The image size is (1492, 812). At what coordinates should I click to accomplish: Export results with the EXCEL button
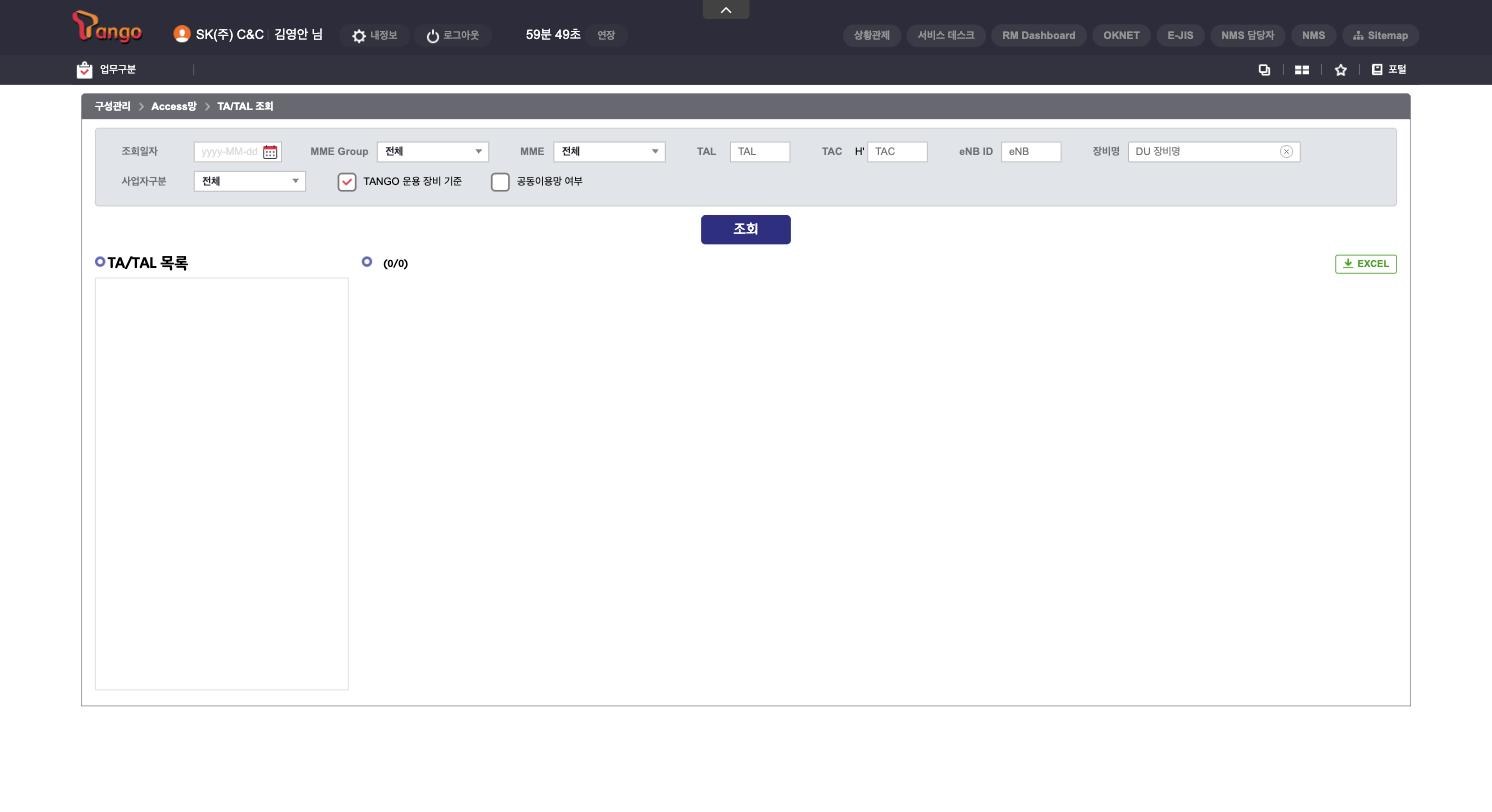pyautogui.click(x=1366, y=264)
